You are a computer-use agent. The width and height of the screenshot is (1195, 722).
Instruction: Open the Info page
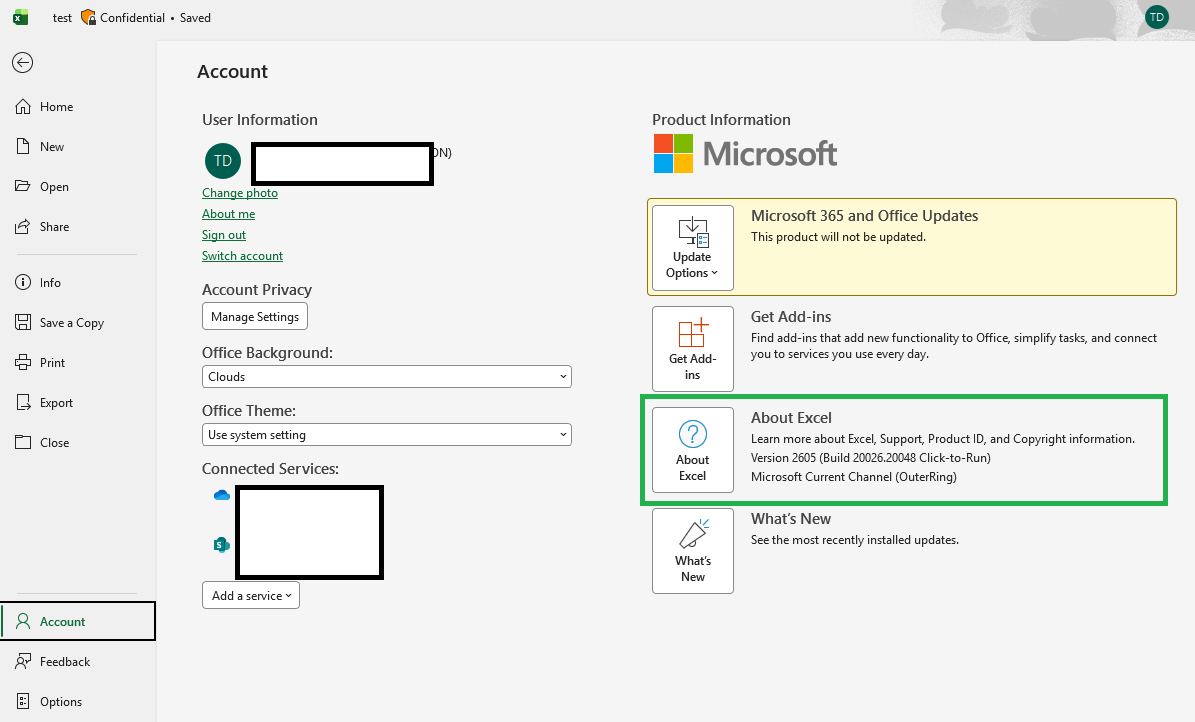pyautogui.click(x=78, y=282)
